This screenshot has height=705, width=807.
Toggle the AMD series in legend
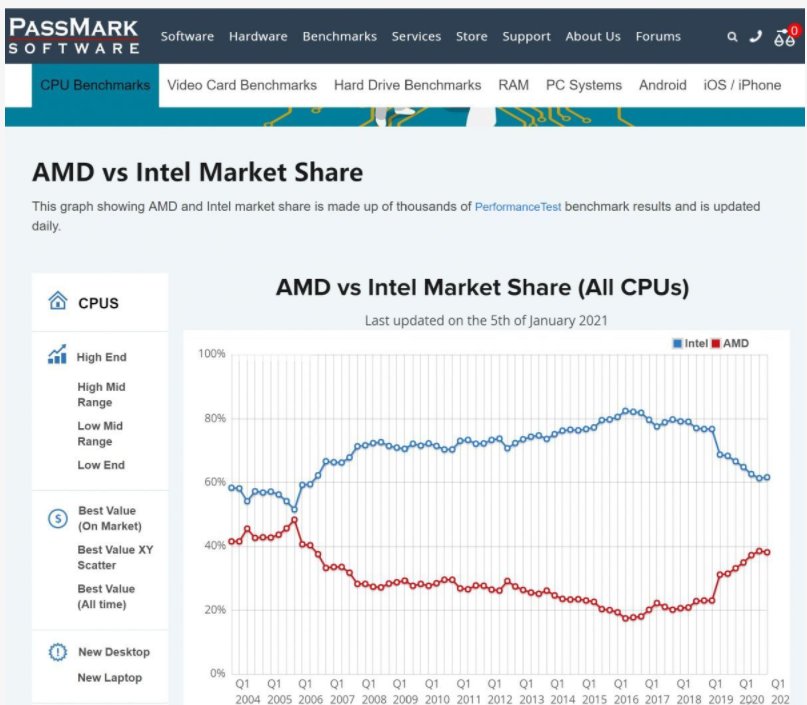point(735,343)
